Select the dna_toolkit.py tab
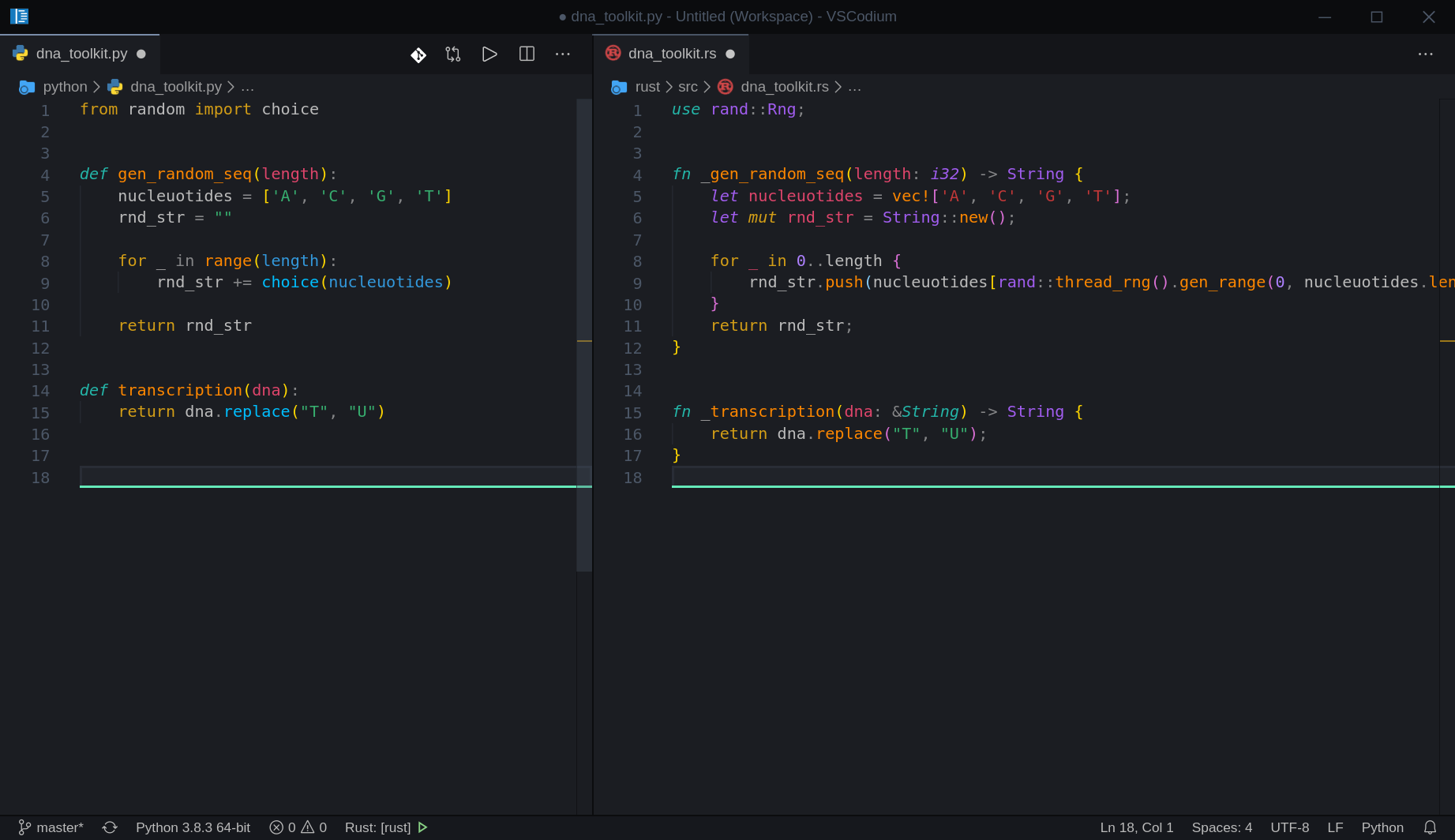This screenshot has width=1455, height=840. (80, 54)
